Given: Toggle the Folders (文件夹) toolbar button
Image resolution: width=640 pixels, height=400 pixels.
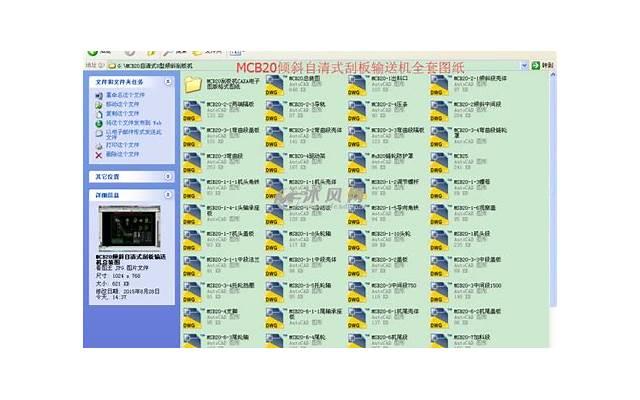Looking at the screenshot, I should [x=208, y=52].
